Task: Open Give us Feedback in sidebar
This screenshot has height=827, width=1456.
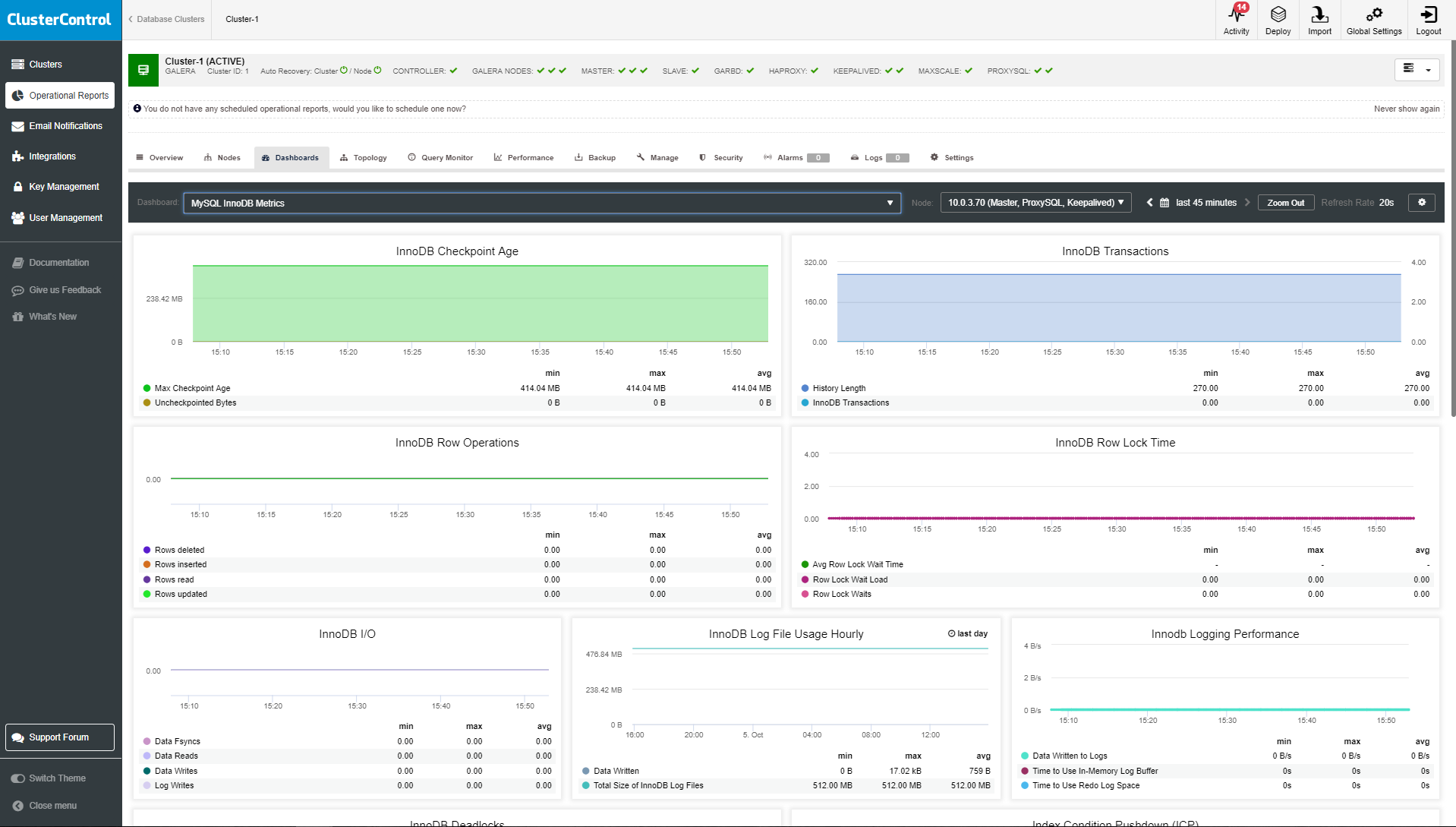Action: click(x=57, y=290)
